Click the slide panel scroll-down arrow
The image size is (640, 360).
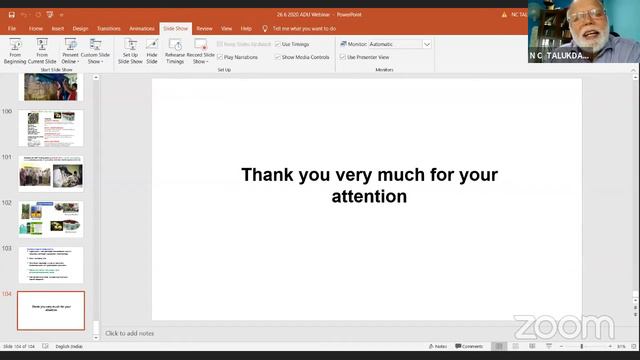point(96,338)
